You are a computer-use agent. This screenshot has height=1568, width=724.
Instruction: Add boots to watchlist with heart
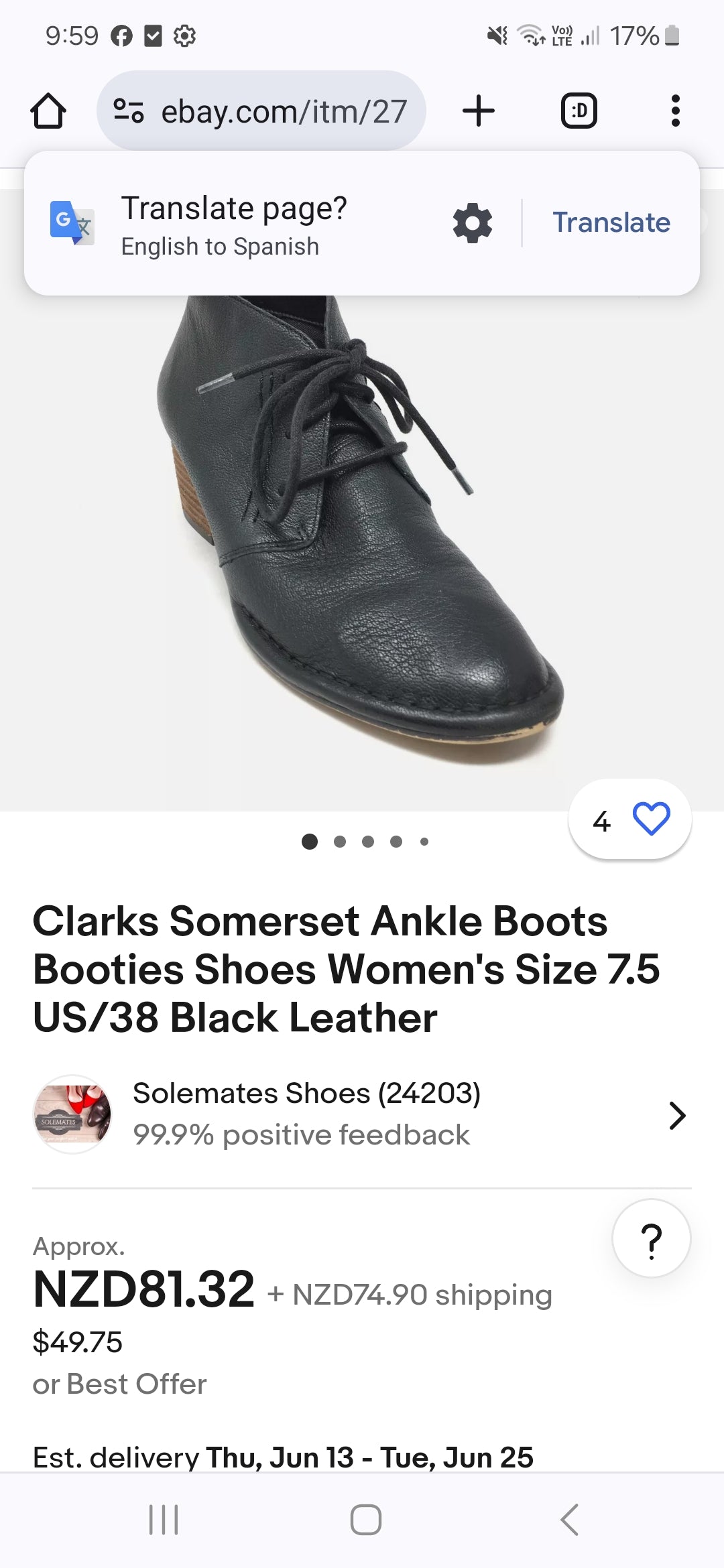coord(651,819)
